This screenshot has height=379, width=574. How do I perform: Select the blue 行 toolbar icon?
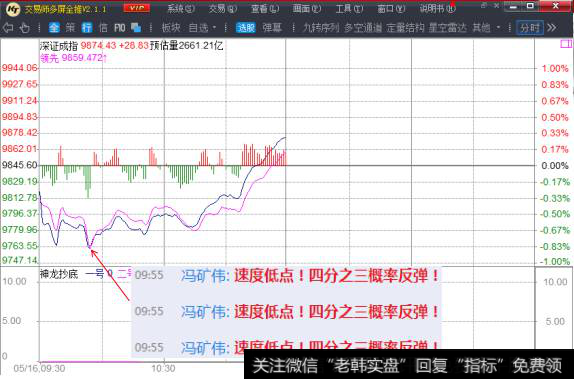[x=87, y=27]
